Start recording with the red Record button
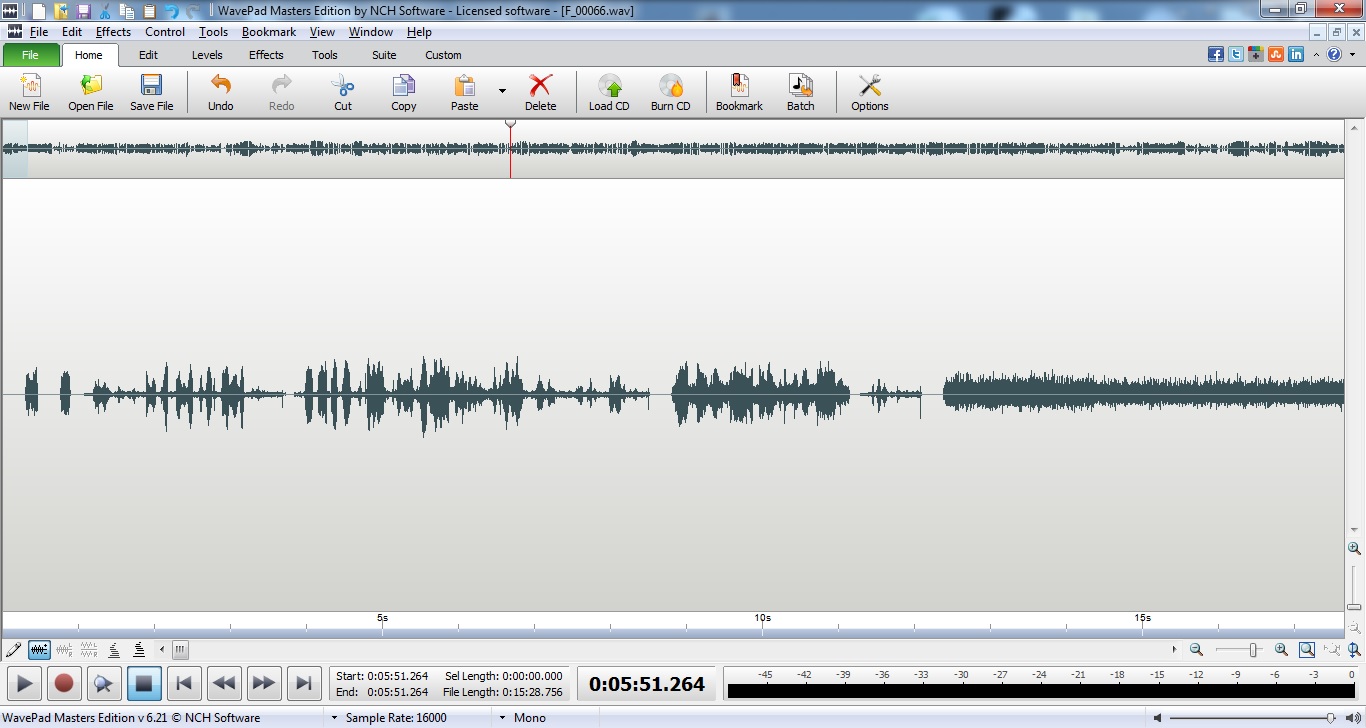The width and height of the screenshot is (1366, 728). pos(64,684)
